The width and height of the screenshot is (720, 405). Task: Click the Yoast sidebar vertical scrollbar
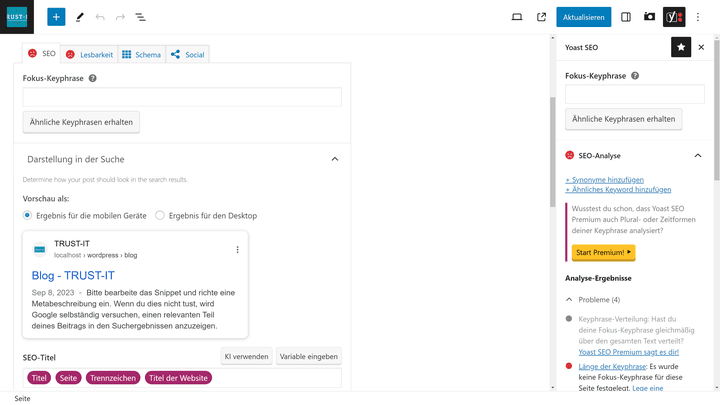pyautogui.click(x=717, y=110)
